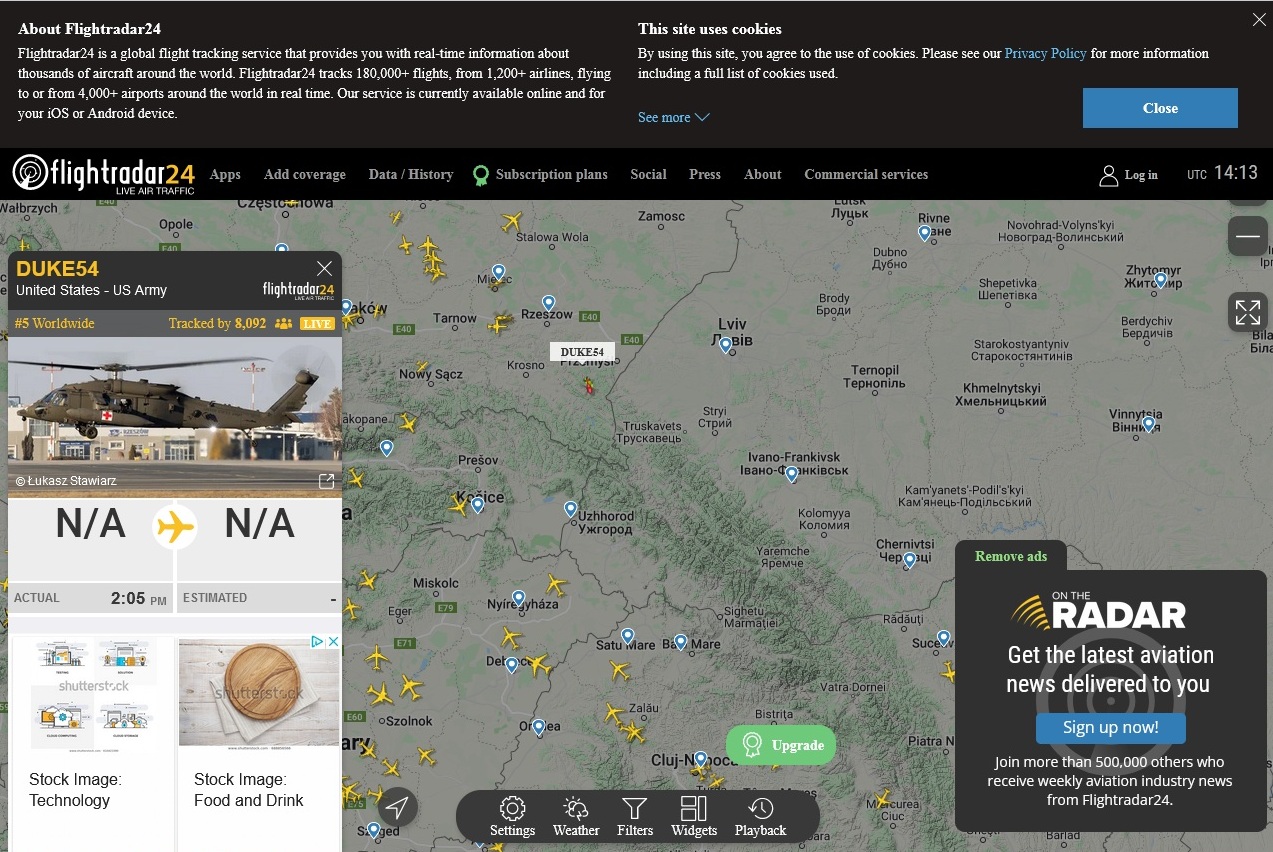Image resolution: width=1273 pixels, height=852 pixels.
Task: Zoom out the map with minus button
Action: click(x=1247, y=237)
